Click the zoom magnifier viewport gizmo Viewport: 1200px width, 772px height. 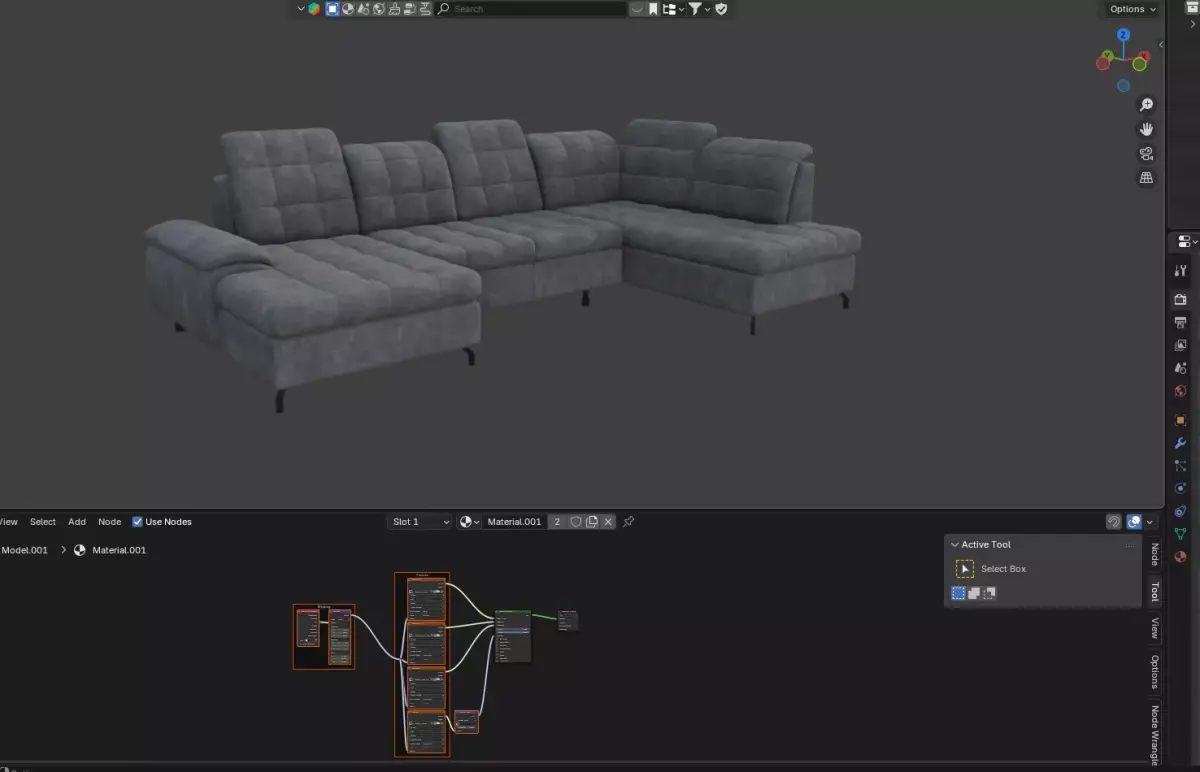1146,105
